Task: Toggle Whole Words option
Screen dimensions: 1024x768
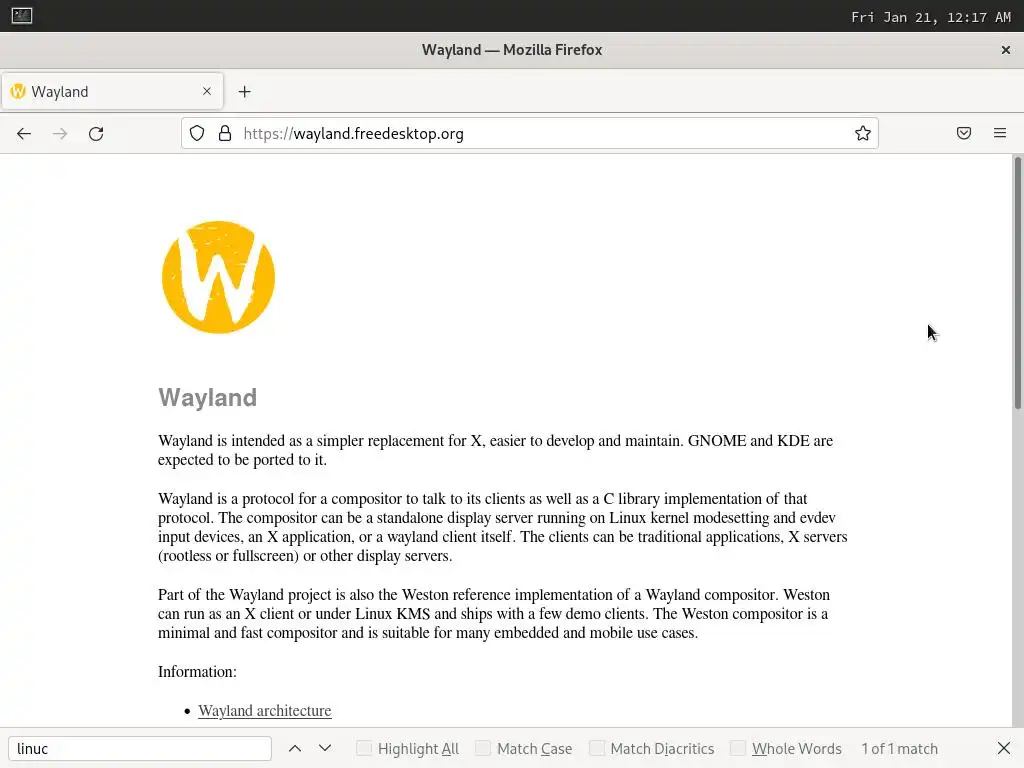Action: click(x=737, y=748)
